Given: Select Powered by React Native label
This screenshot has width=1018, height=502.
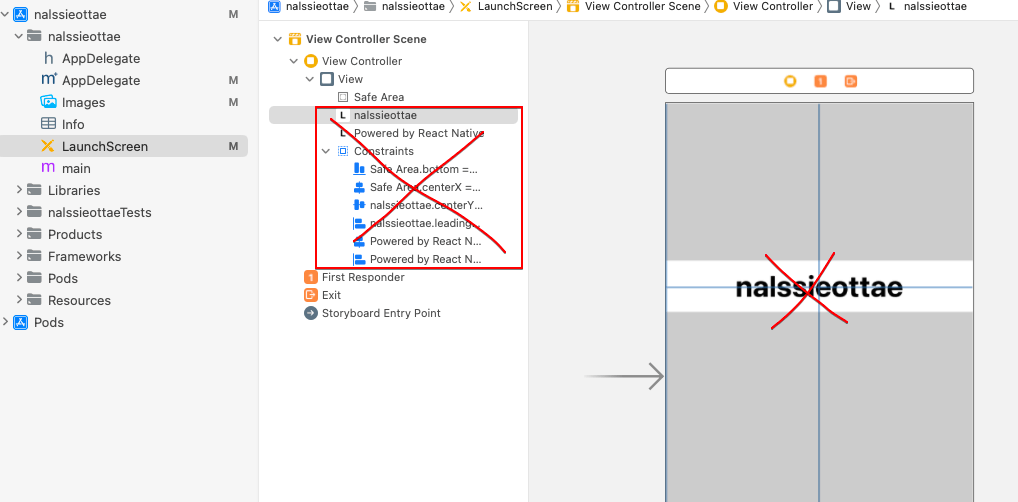Looking at the screenshot, I should pyautogui.click(x=419, y=133).
